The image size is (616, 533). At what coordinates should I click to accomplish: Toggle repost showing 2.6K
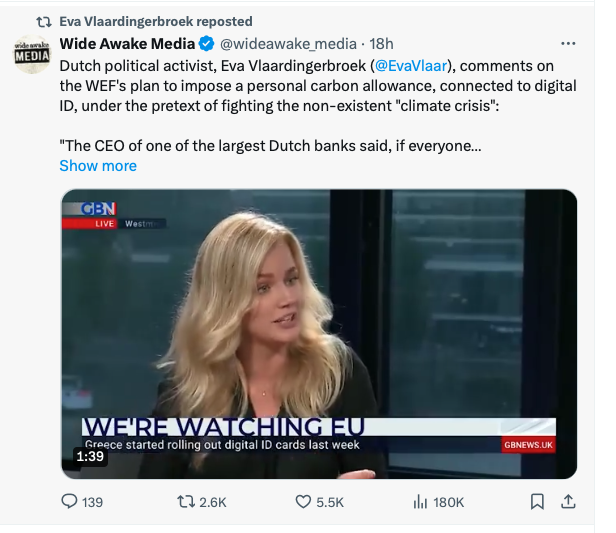(186, 502)
